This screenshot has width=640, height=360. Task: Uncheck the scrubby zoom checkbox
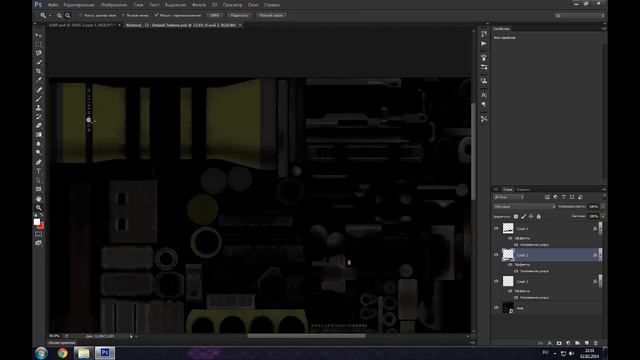[x=156, y=15]
